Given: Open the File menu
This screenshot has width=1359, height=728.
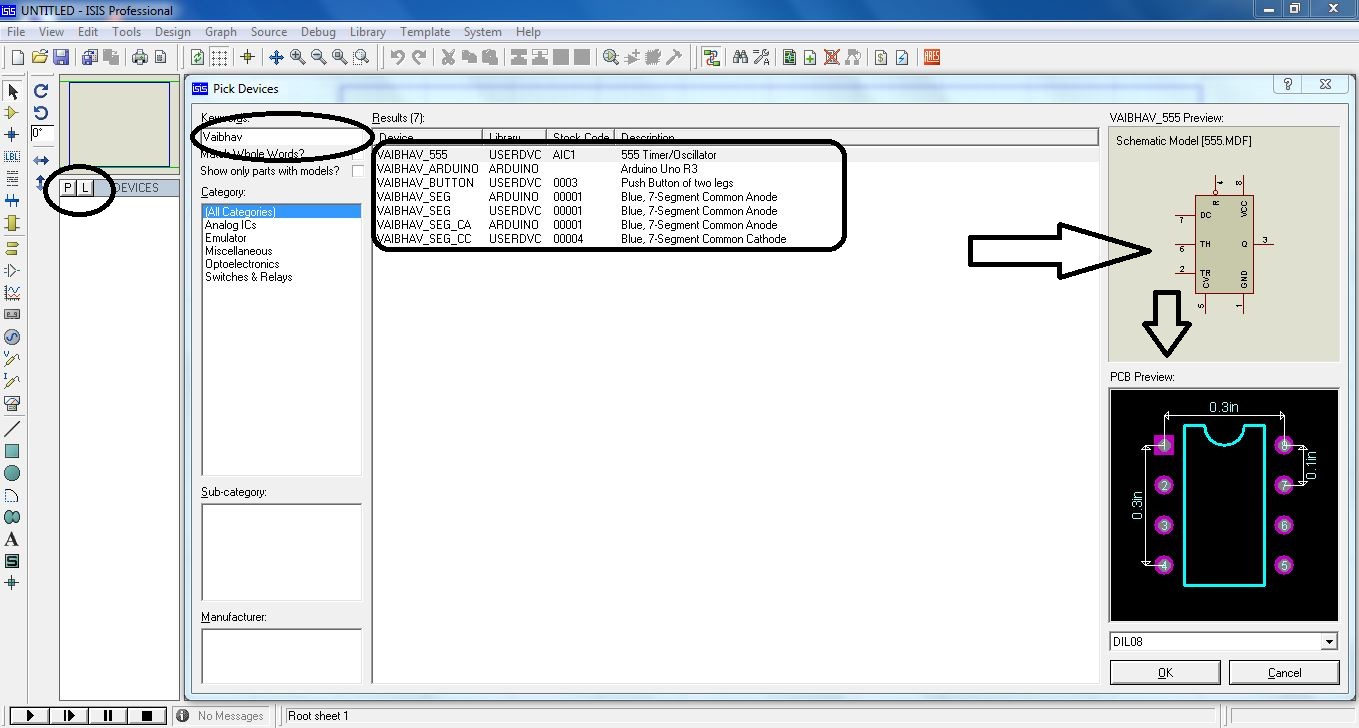Looking at the screenshot, I should [16, 32].
